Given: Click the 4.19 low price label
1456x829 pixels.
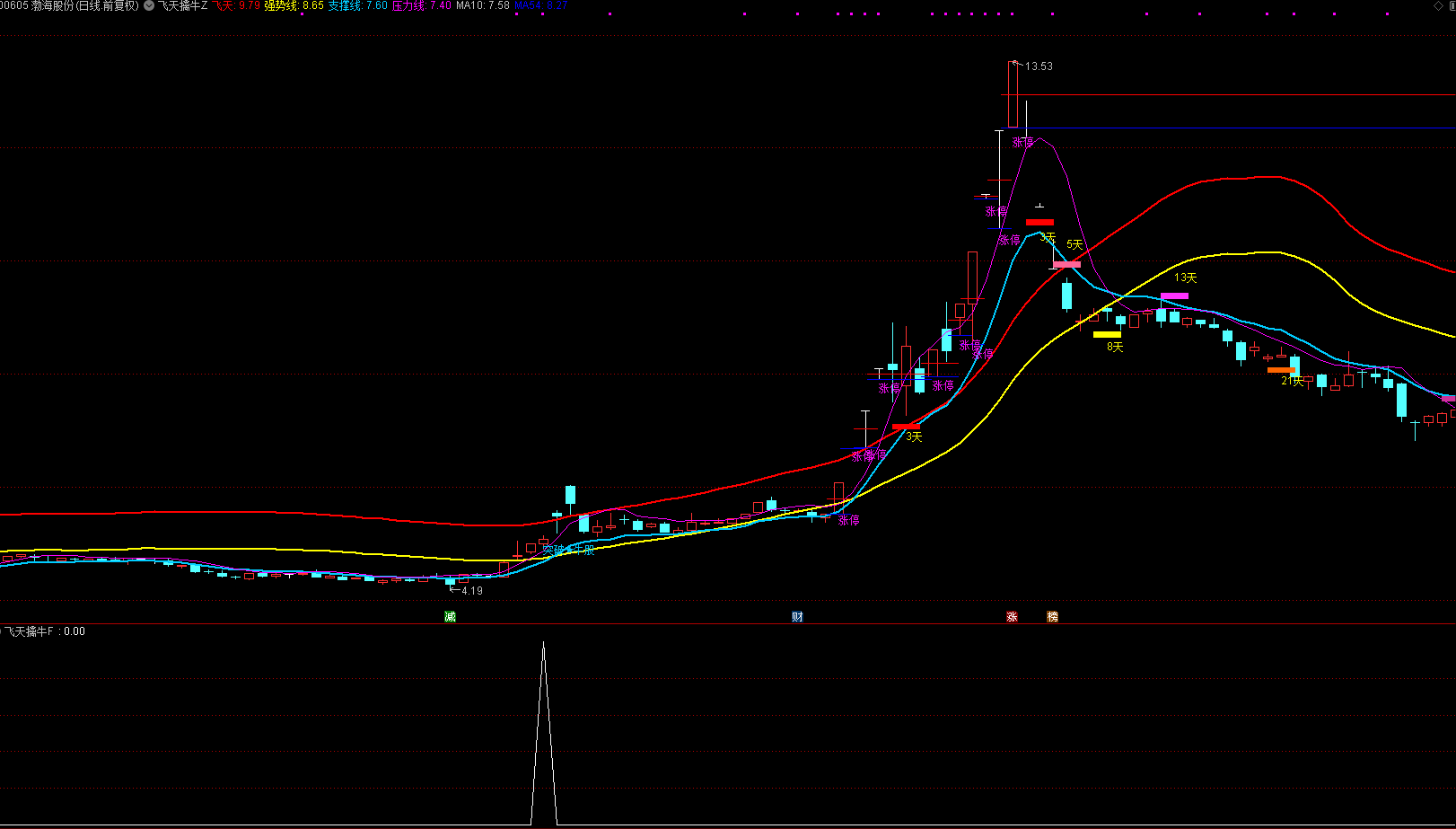Looking at the screenshot, I should pos(471,591).
